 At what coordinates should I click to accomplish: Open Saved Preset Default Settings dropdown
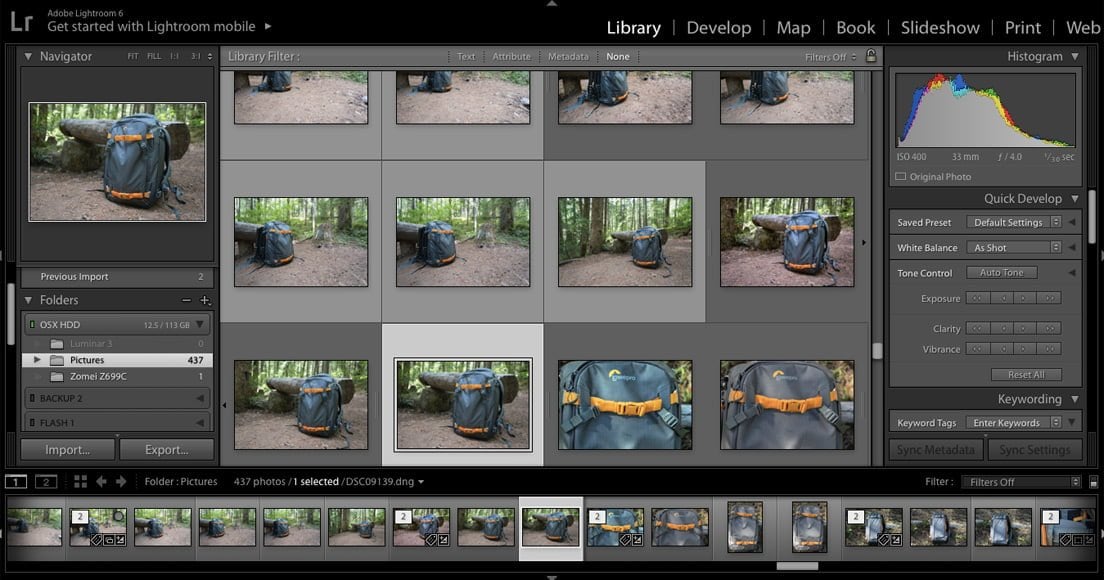(x=1014, y=222)
